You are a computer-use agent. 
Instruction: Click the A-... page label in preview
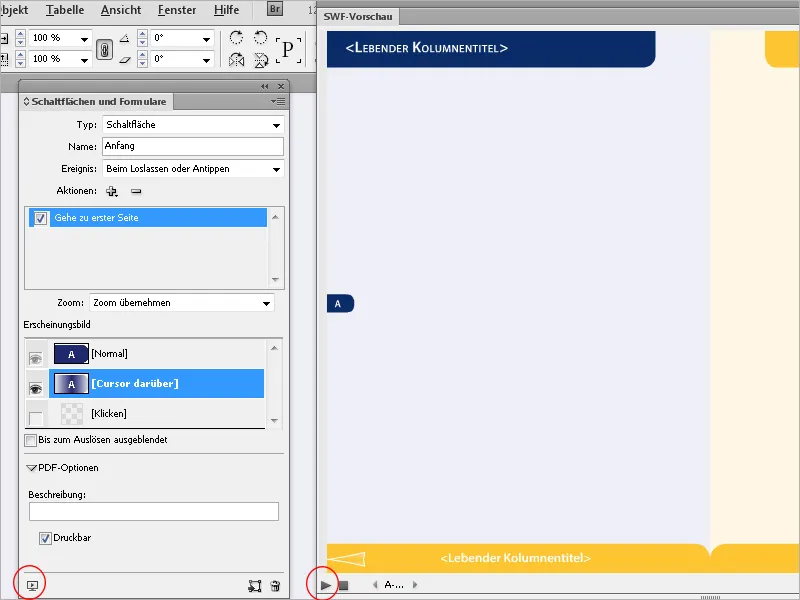[x=394, y=585]
